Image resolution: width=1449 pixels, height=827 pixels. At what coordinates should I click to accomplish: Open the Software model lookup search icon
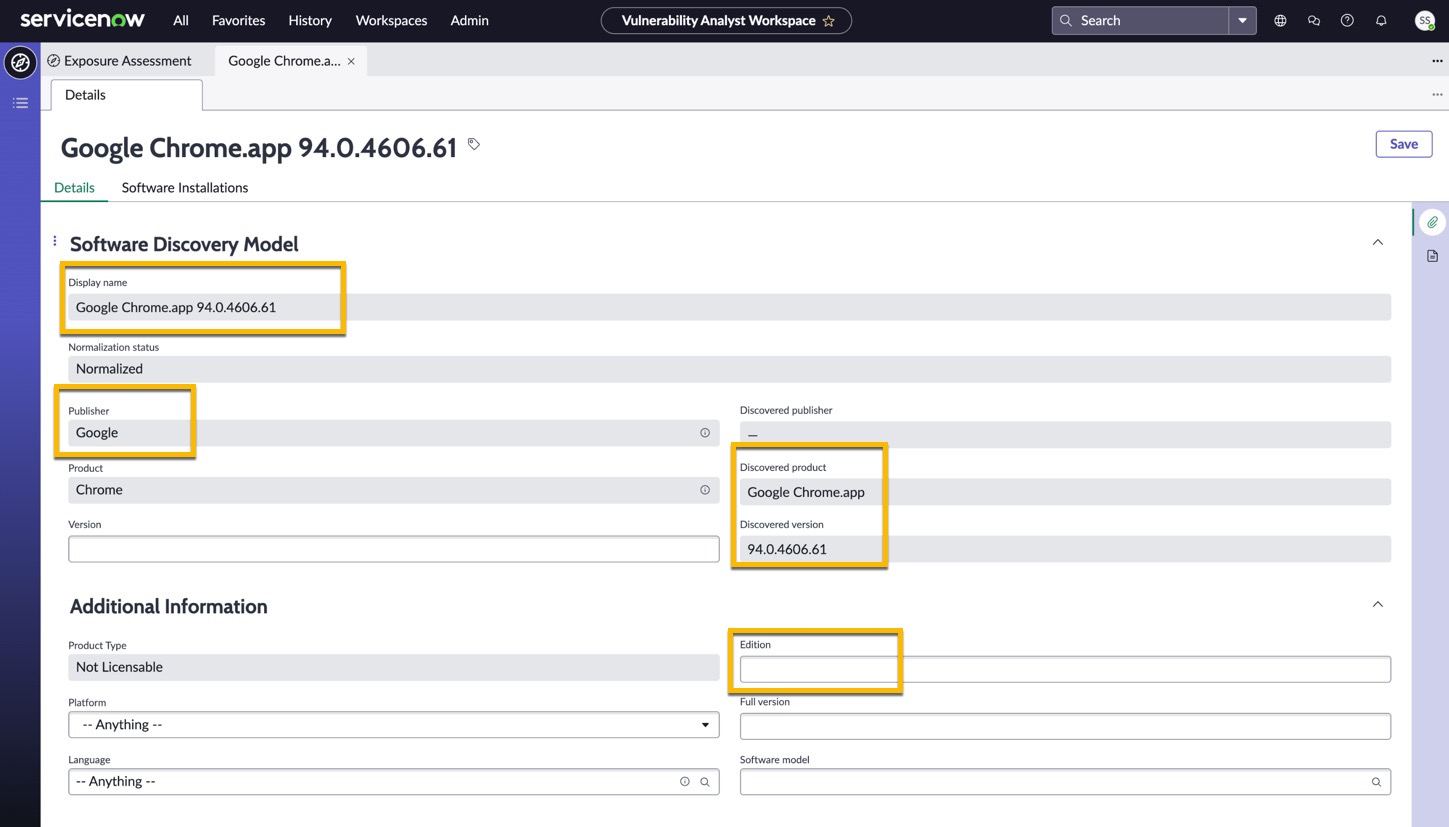[x=1376, y=782]
